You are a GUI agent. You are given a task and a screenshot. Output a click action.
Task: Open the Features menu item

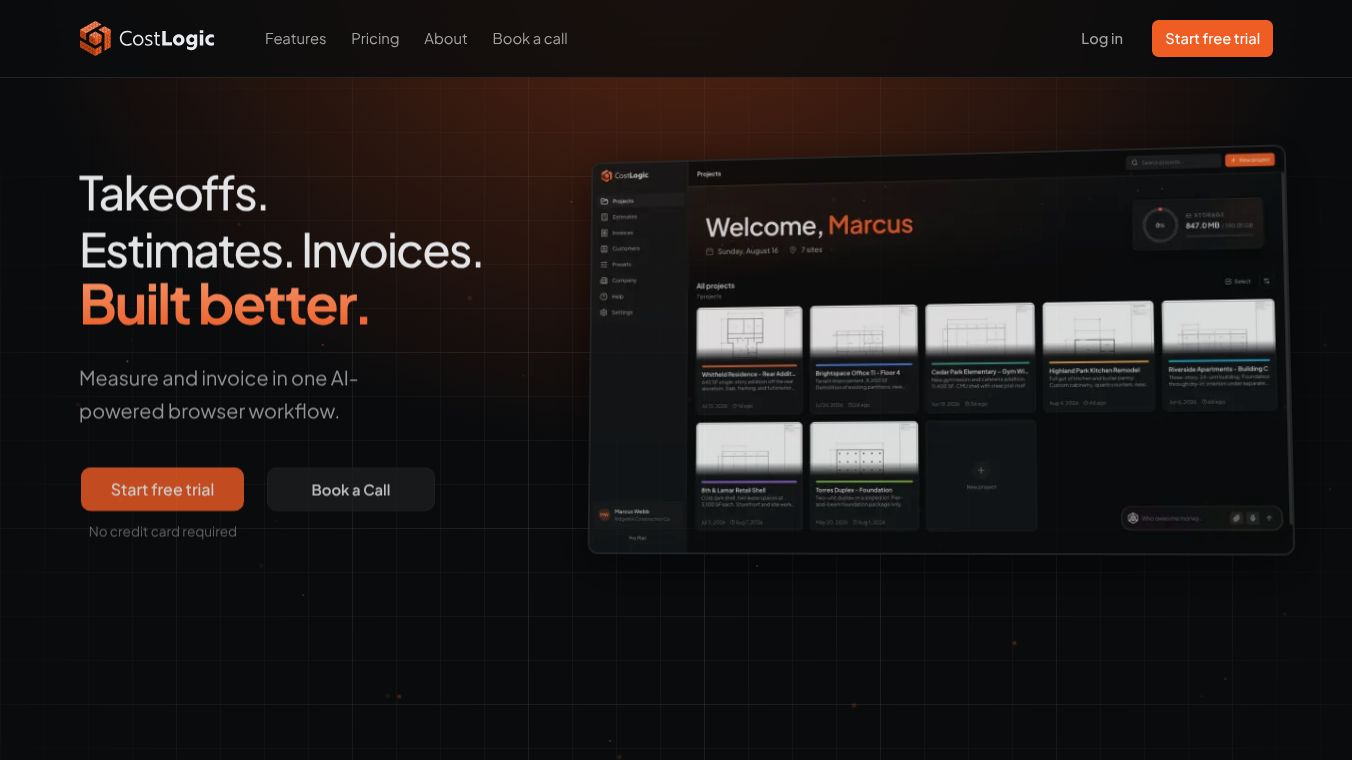tap(295, 39)
